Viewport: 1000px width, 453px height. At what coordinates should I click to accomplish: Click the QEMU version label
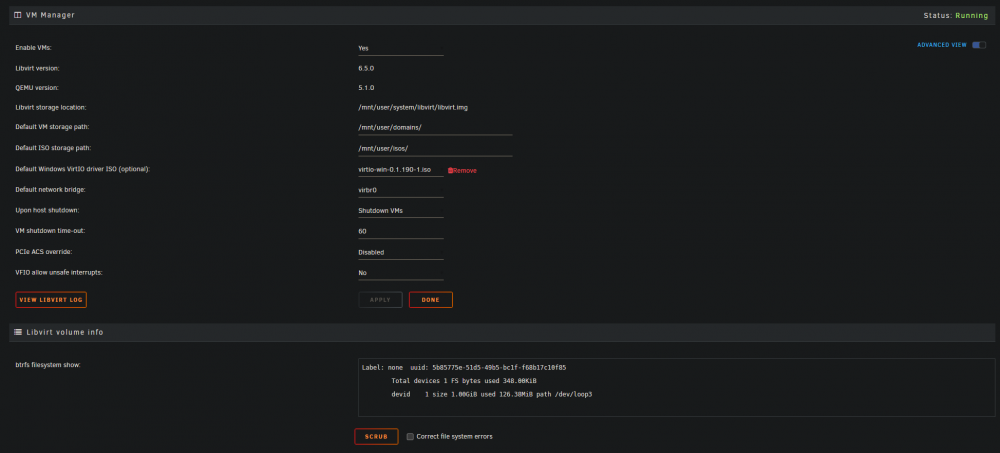click(36, 87)
